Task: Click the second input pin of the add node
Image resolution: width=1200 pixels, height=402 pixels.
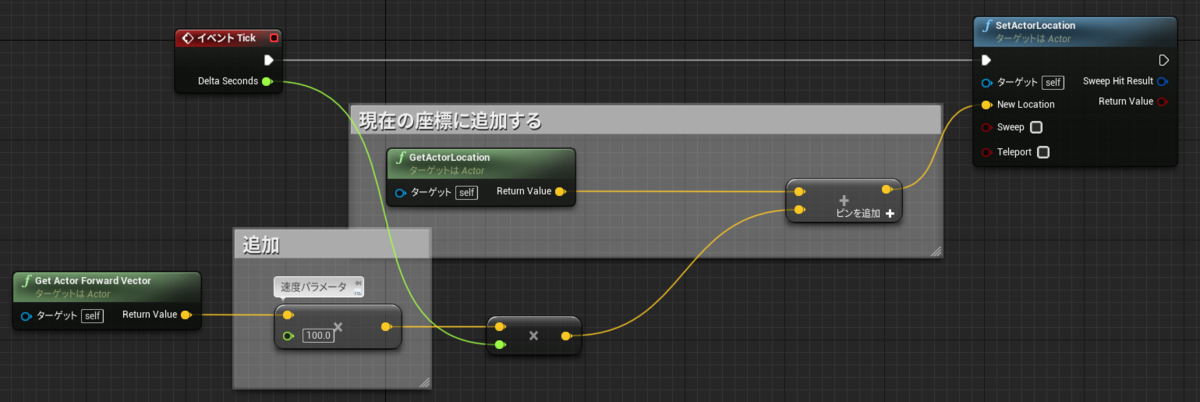Action: coord(800,210)
